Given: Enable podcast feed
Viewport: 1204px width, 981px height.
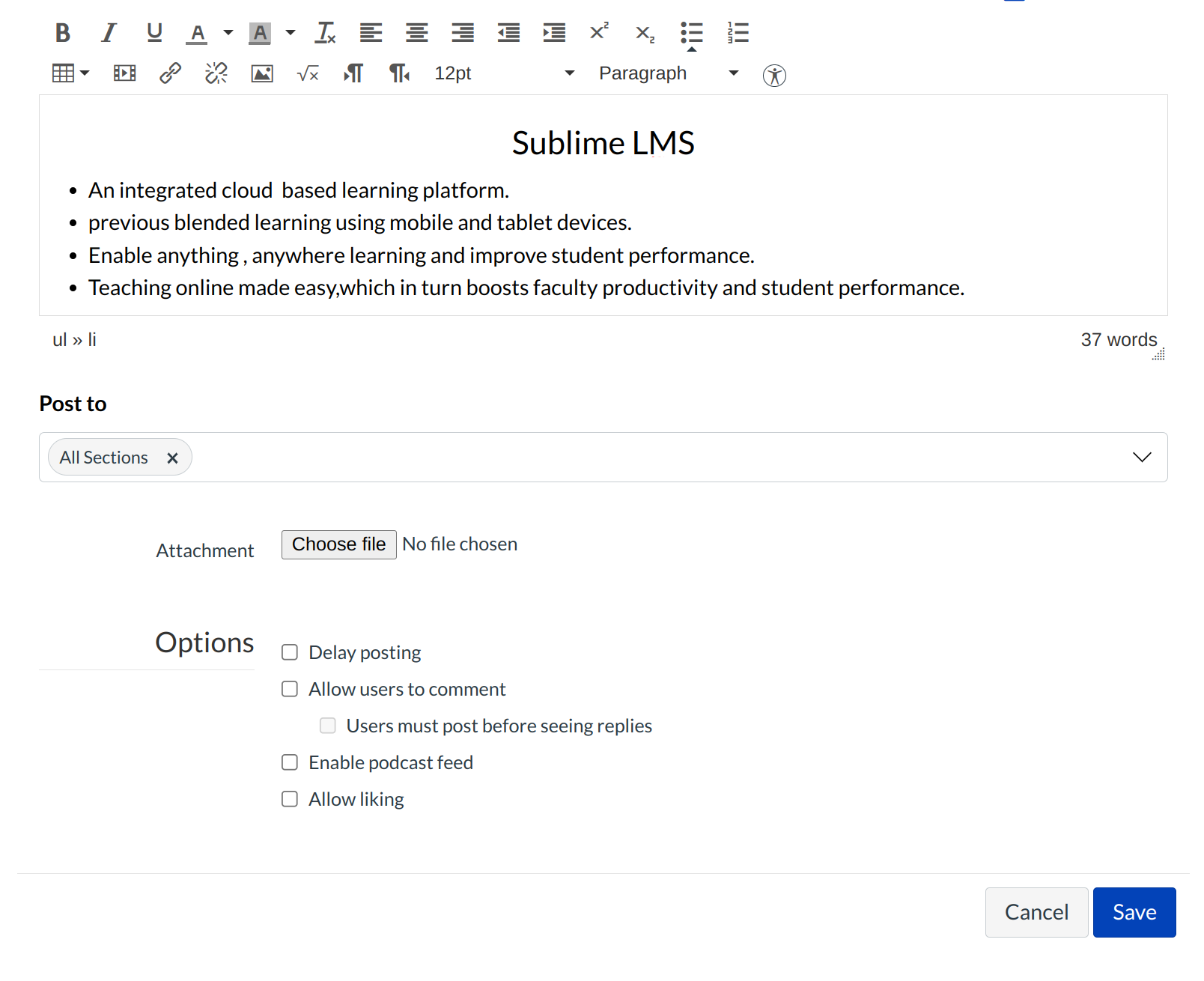Looking at the screenshot, I should click(289, 762).
